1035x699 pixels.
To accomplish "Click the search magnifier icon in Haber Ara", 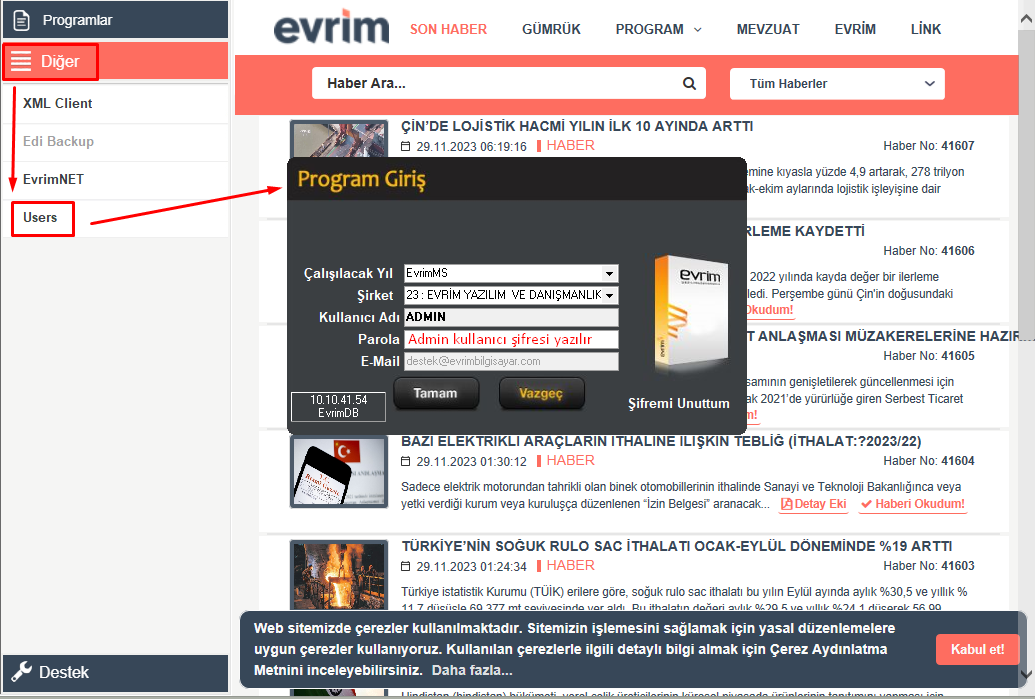I will (689, 83).
